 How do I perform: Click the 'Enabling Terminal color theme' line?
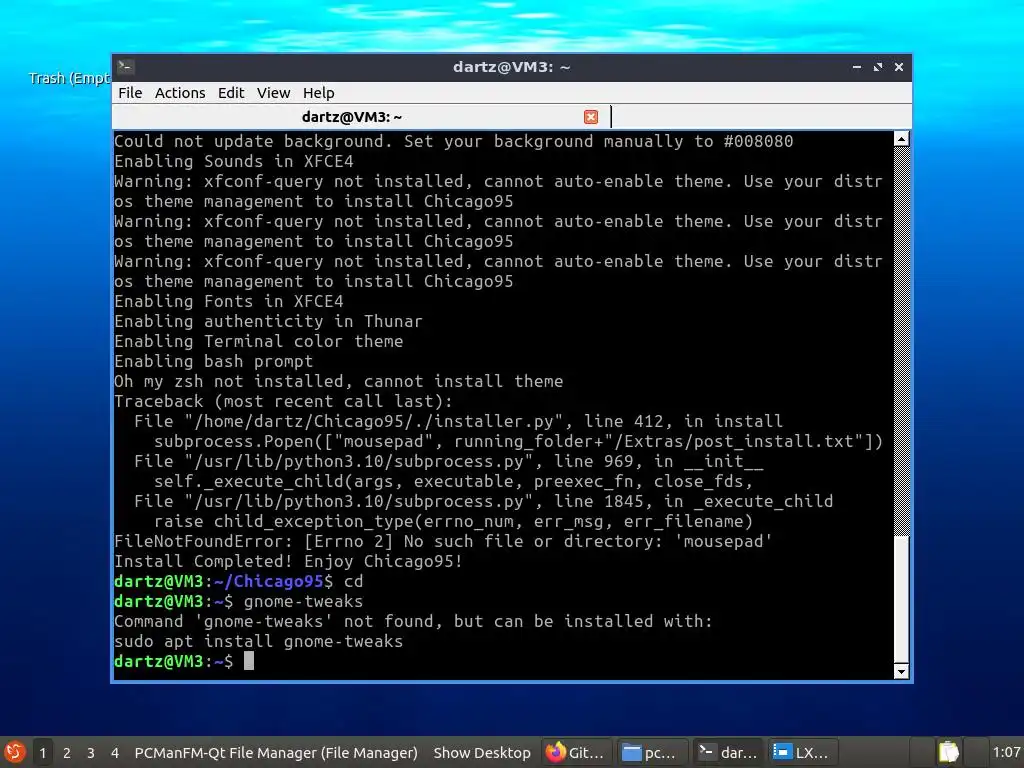(x=259, y=342)
